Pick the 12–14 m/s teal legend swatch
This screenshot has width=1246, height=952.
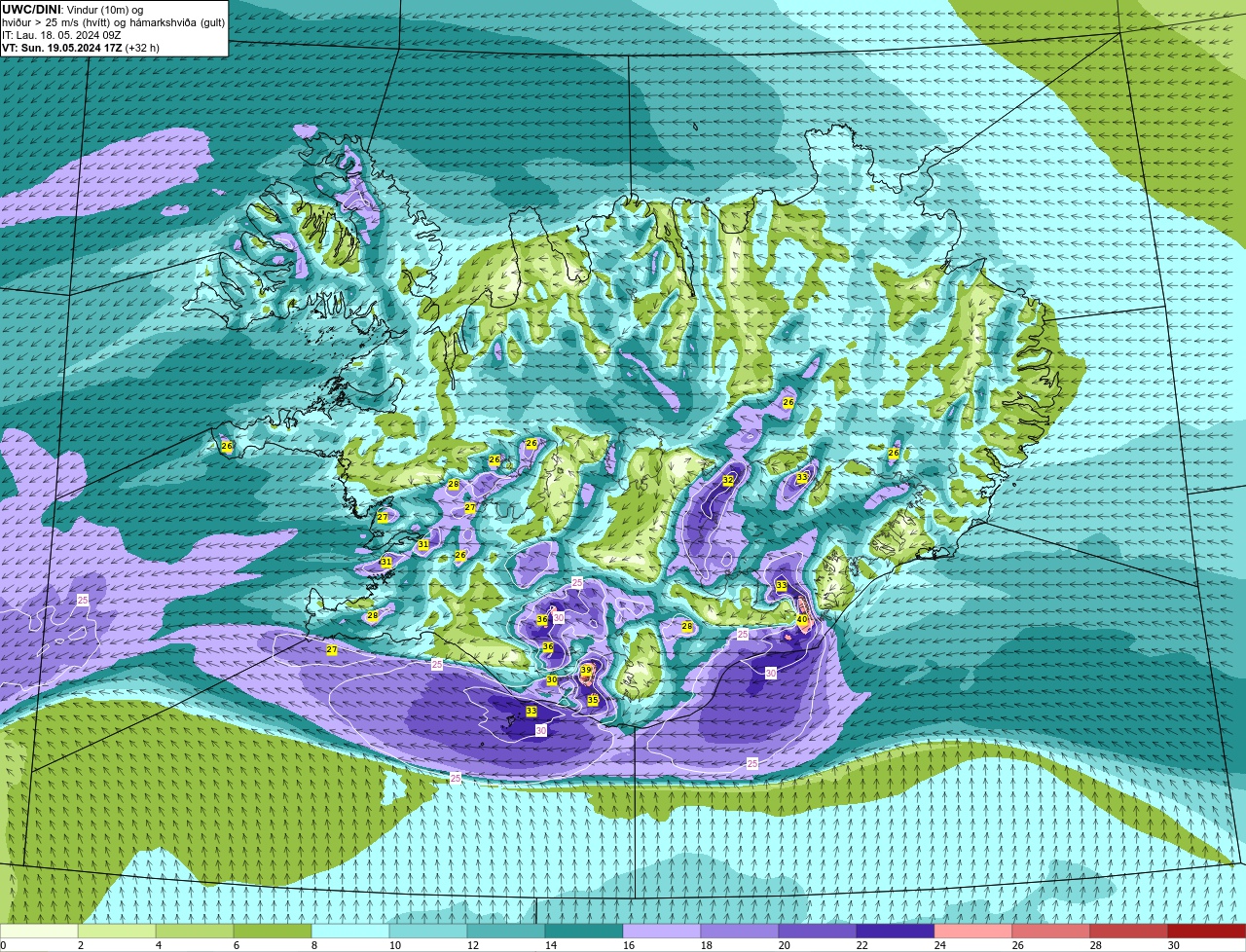tap(507, 932)
